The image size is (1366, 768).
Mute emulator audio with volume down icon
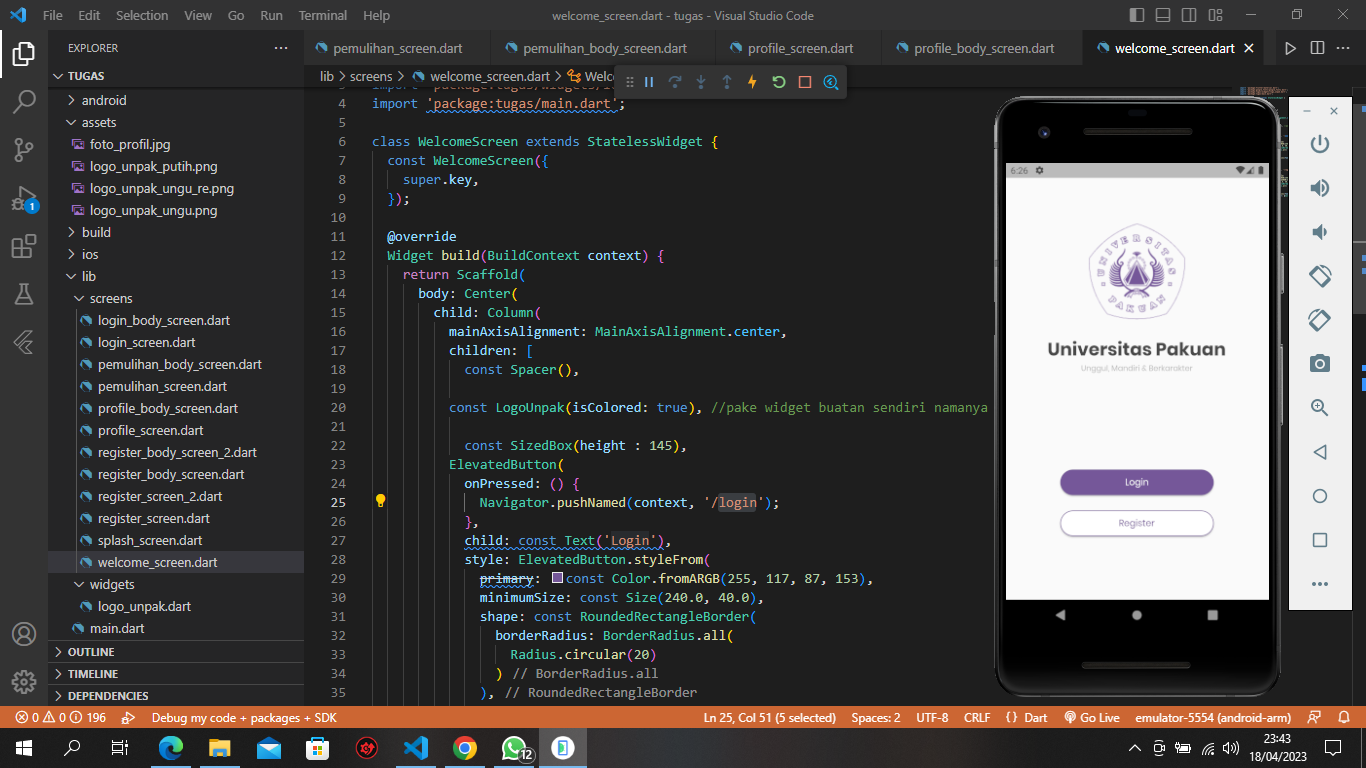(x=1319, y=232)
